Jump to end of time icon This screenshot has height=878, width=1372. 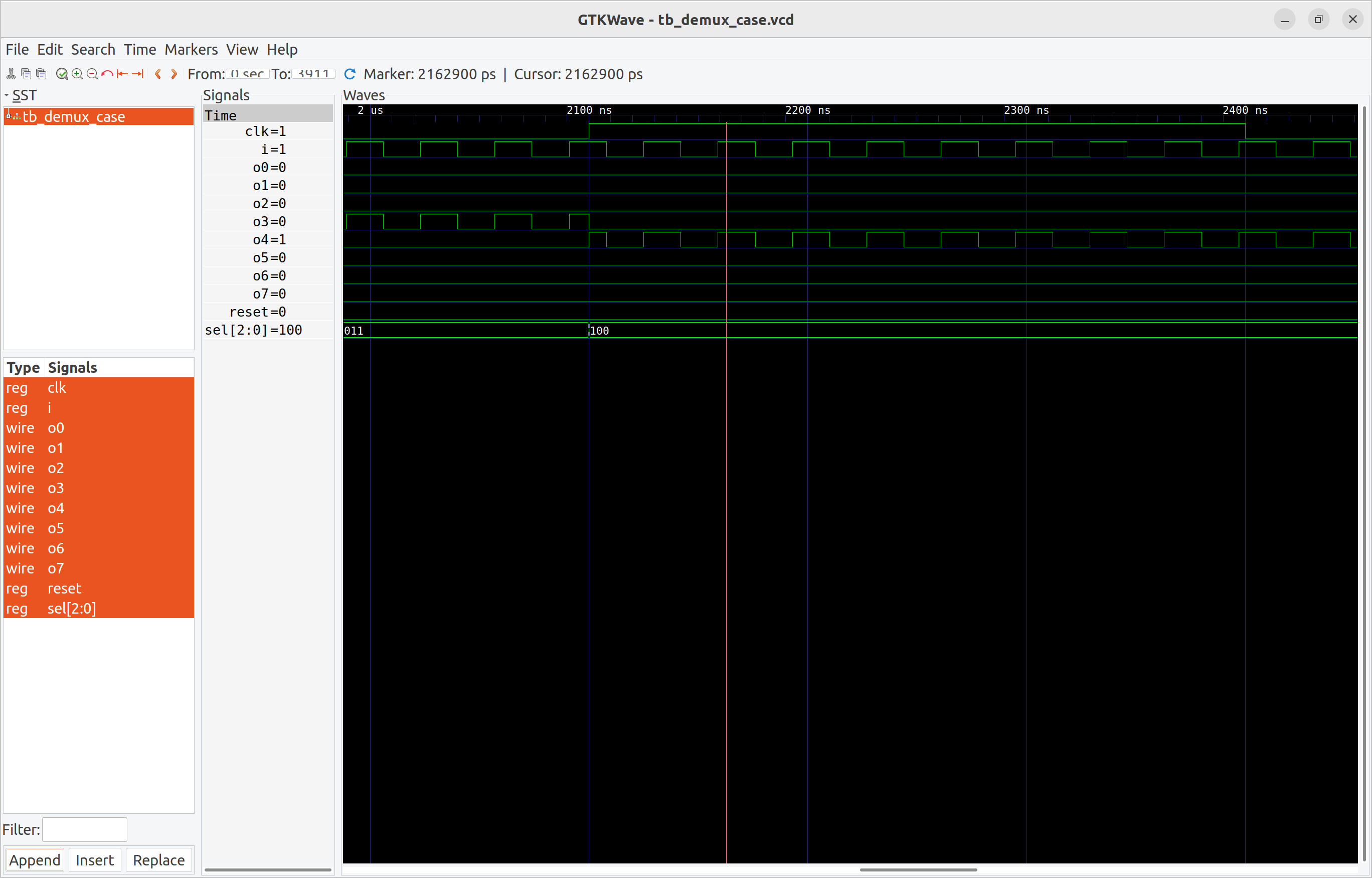coord(137,74)
